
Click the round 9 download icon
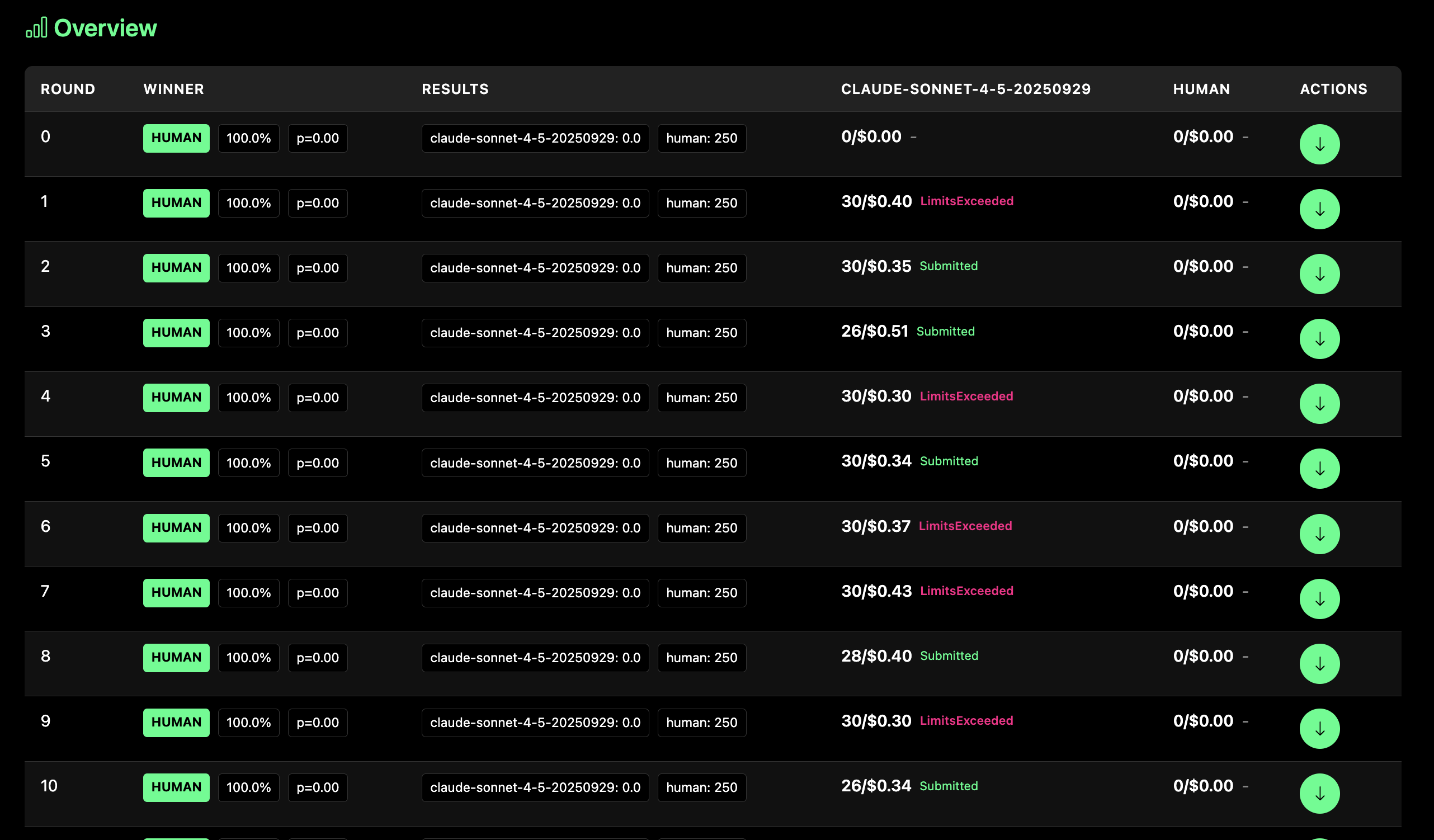pyautogui.click(x=1319, y=729)
